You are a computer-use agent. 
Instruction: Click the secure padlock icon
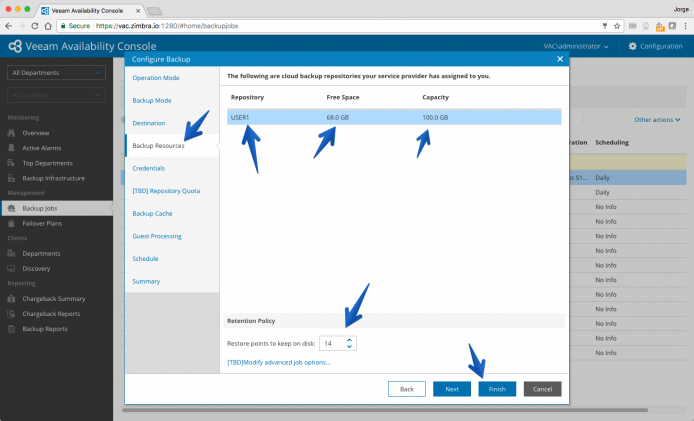pos(63,26)
